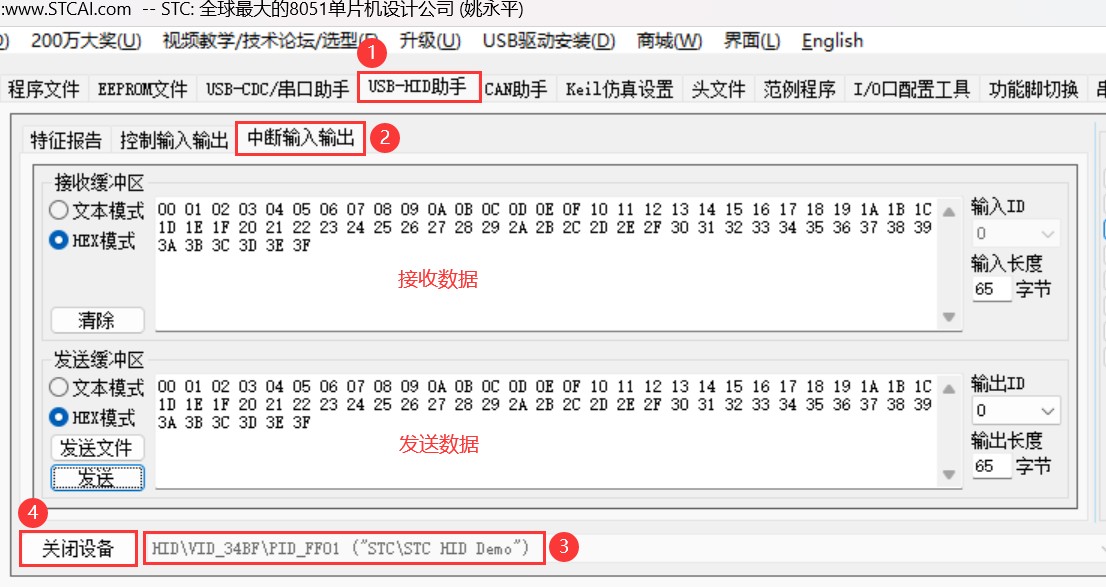Open the 升级(U) menu

[x=430, y=41]
